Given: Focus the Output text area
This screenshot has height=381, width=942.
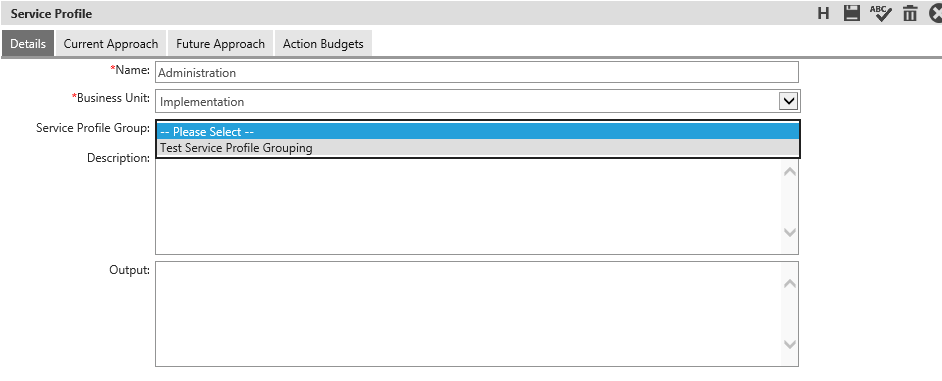Looking at the screenshot, I should (x=469, y=314).
